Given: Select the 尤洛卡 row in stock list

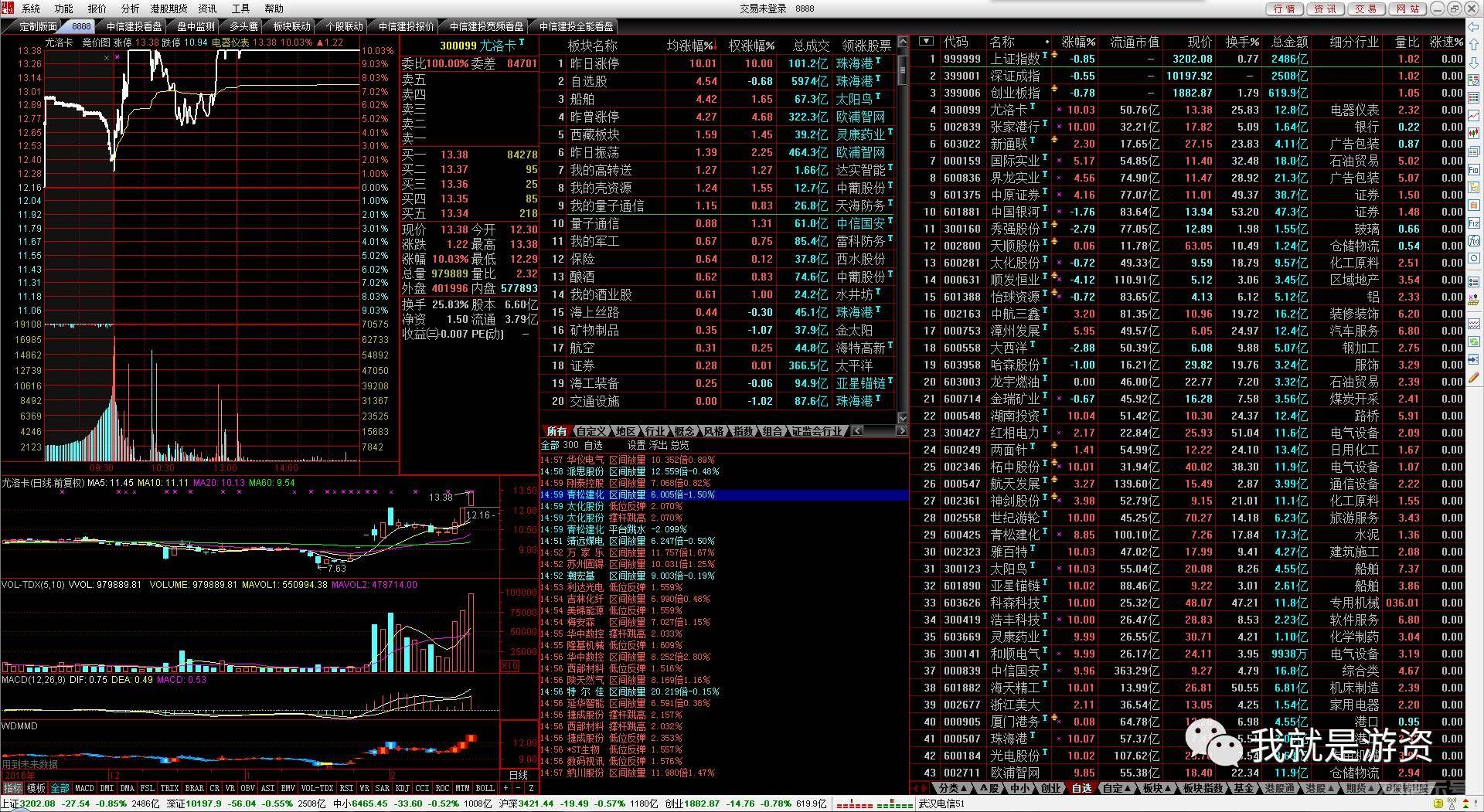Looking at the screenshot, I should coord(1186,110).
